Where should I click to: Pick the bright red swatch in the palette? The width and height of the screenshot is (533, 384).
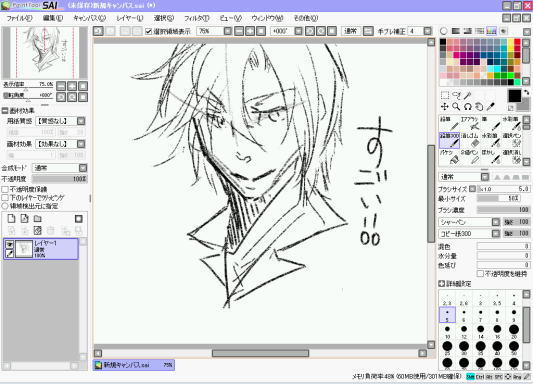[x=517, y=42]
